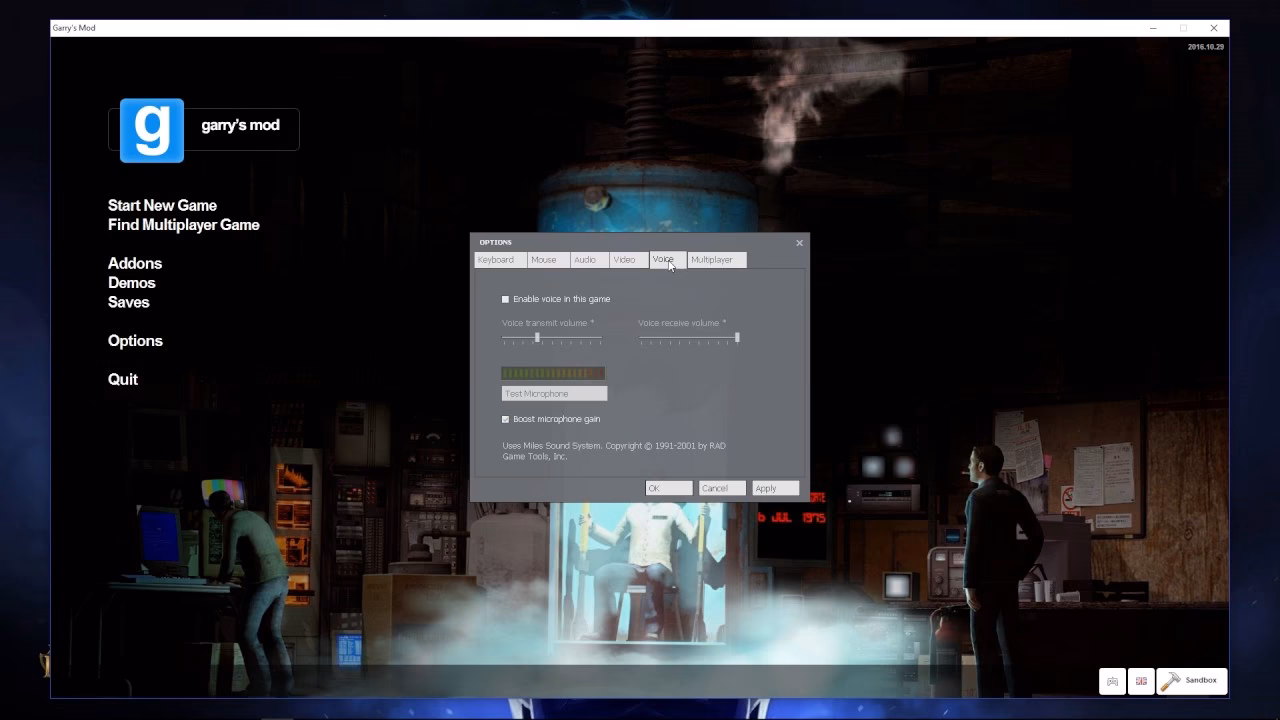This screenshot has height=720, width=1280.
Task: Click the 'Voice transmit volume' label
Action: click(x=548, y=323)
